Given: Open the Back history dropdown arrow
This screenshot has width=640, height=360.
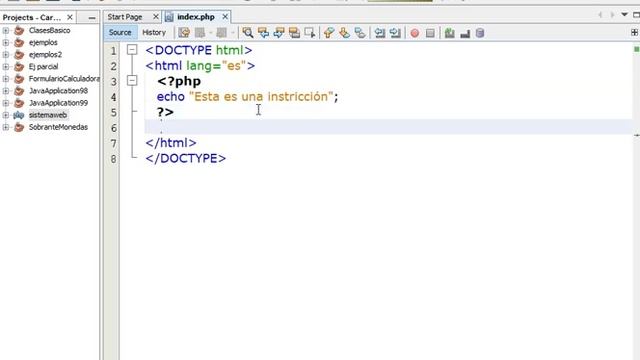Looking at the screenshot, I should (211, 33).
